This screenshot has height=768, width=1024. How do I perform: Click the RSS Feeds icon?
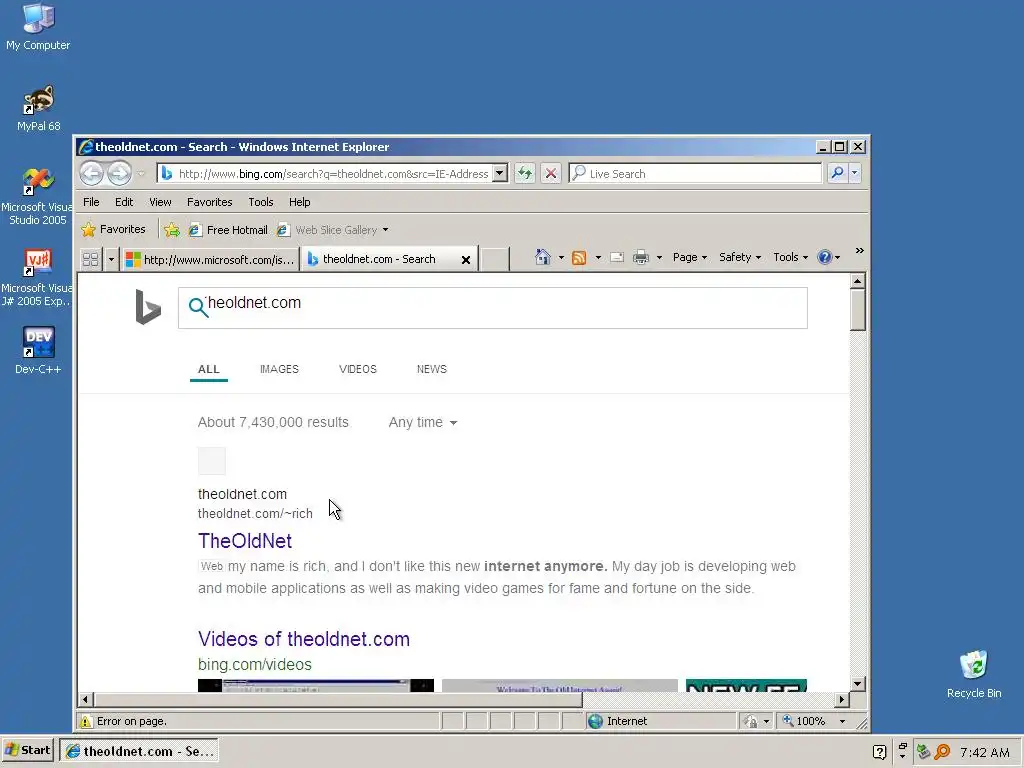(x=579, y=257)
